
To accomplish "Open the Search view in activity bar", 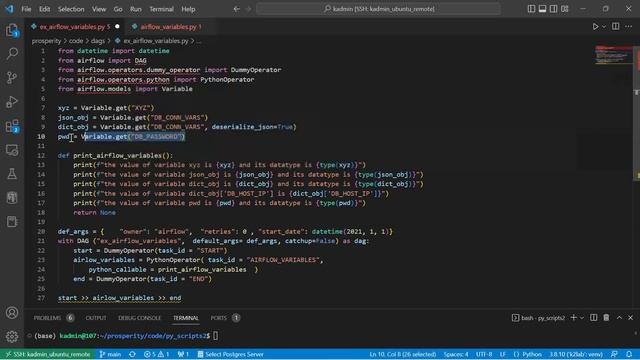I will [x=12, y=53].
